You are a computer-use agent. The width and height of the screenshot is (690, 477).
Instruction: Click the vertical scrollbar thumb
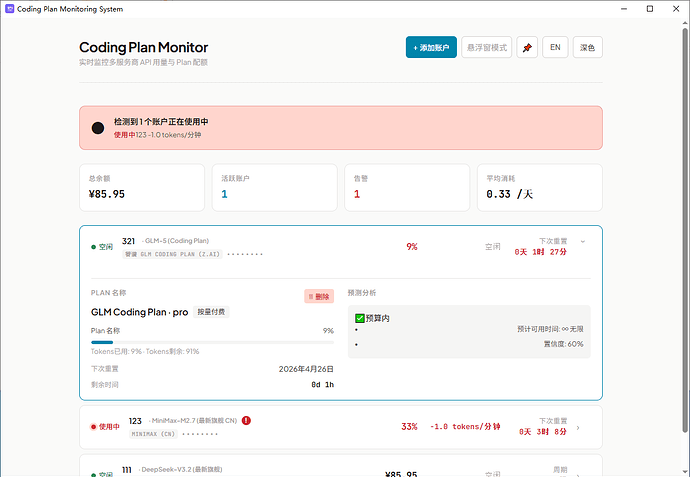coord(685,231)
